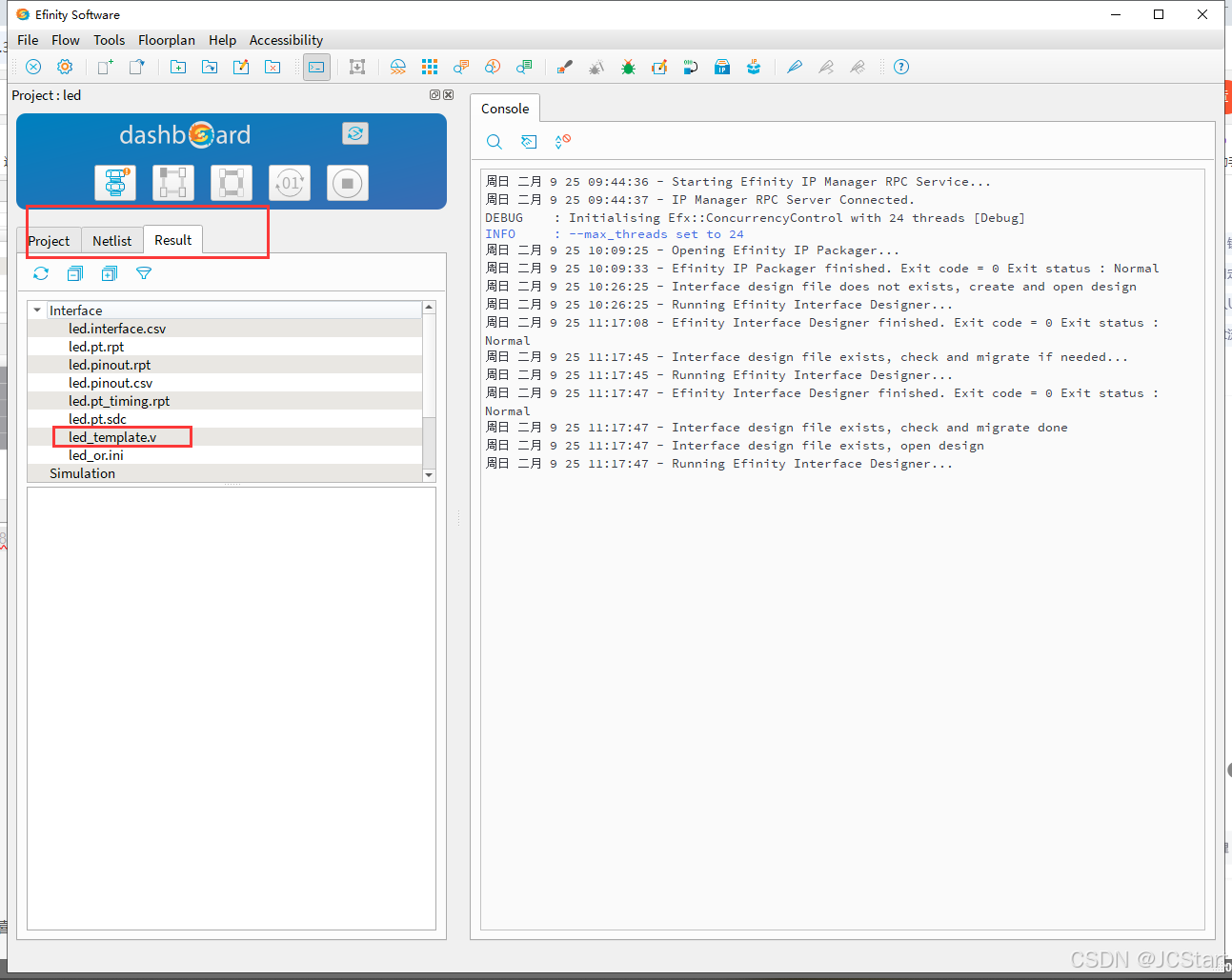Viewport: 1232px width, 980px height.
Task: Create a new file with the plus-page icon
Action: tap(105, 67)
